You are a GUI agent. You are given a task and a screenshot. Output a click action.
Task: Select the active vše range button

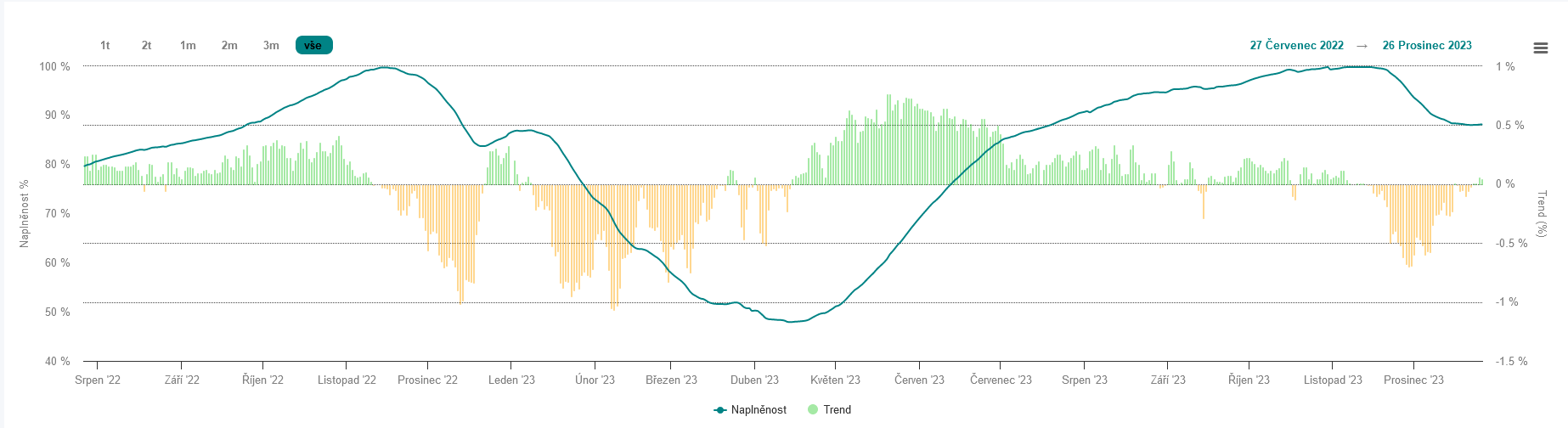(x=313, y=46)
